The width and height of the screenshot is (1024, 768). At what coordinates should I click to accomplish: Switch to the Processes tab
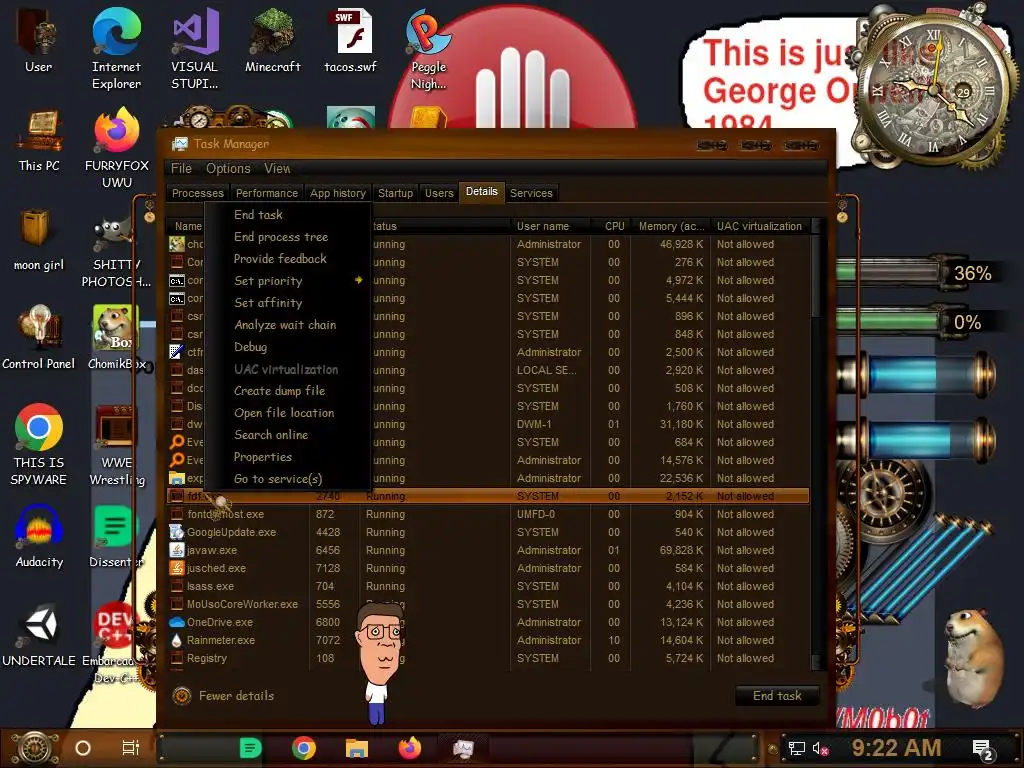tap(198, 193)
